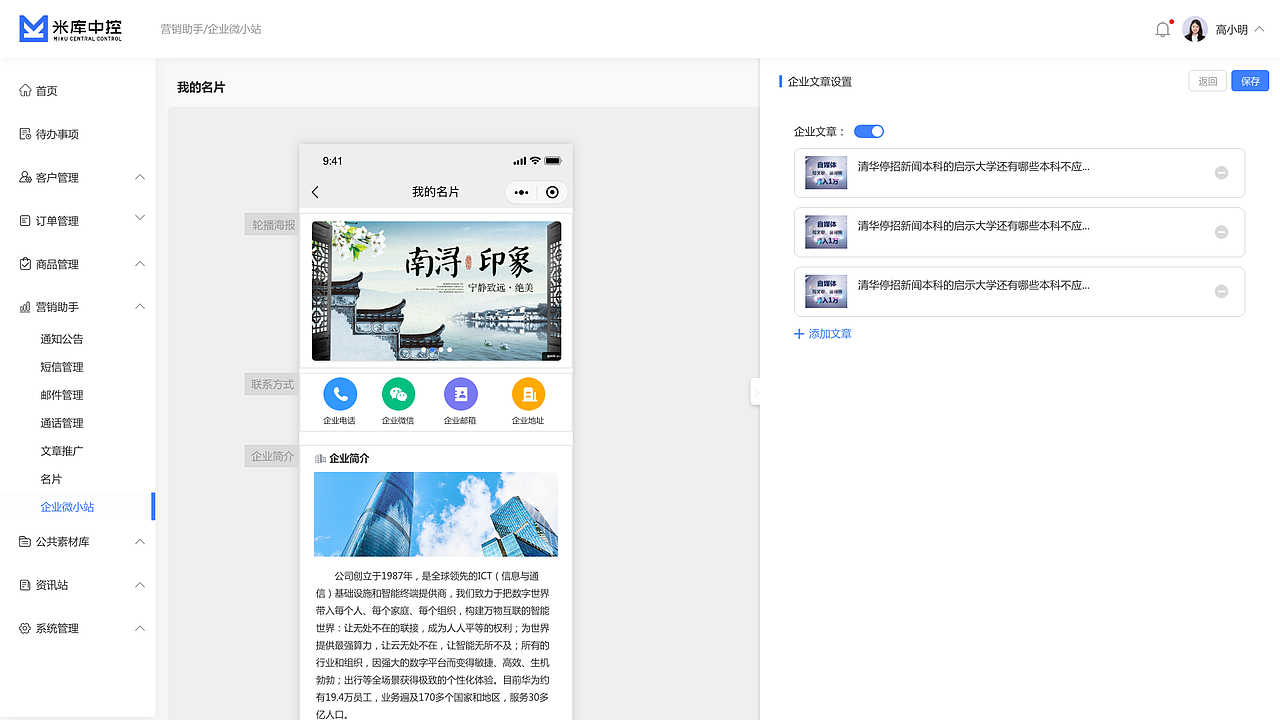Toggle the 企业文章 switch
This screenshot has width=1280, height=720.
[x=869, y=131]
